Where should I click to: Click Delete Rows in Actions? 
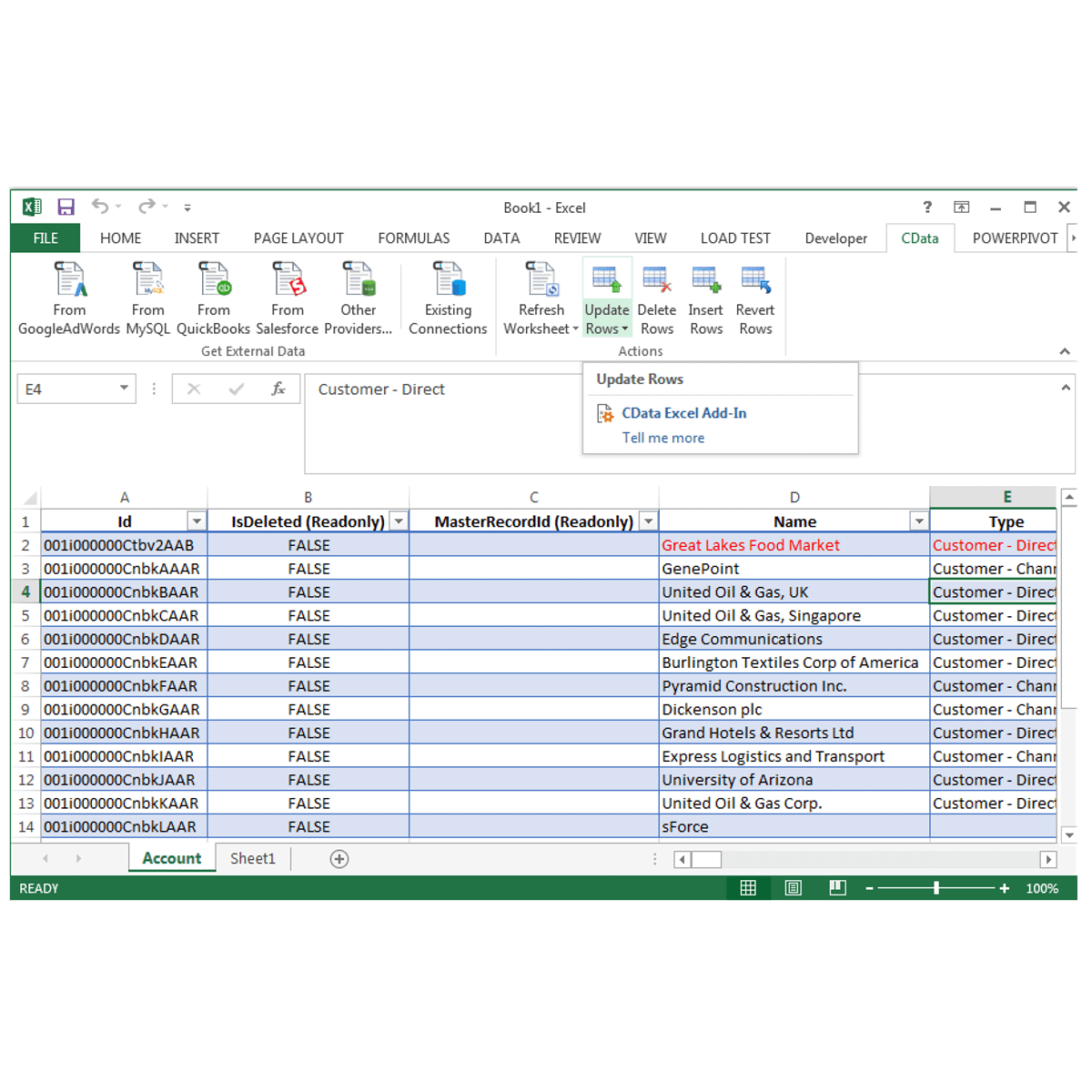coord(656,298)
